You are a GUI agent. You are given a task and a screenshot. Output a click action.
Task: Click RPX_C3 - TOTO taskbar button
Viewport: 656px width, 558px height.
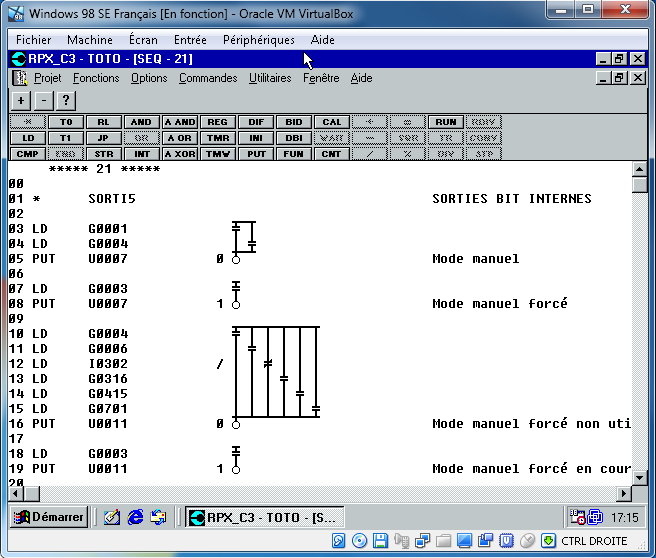pos(266,517)
